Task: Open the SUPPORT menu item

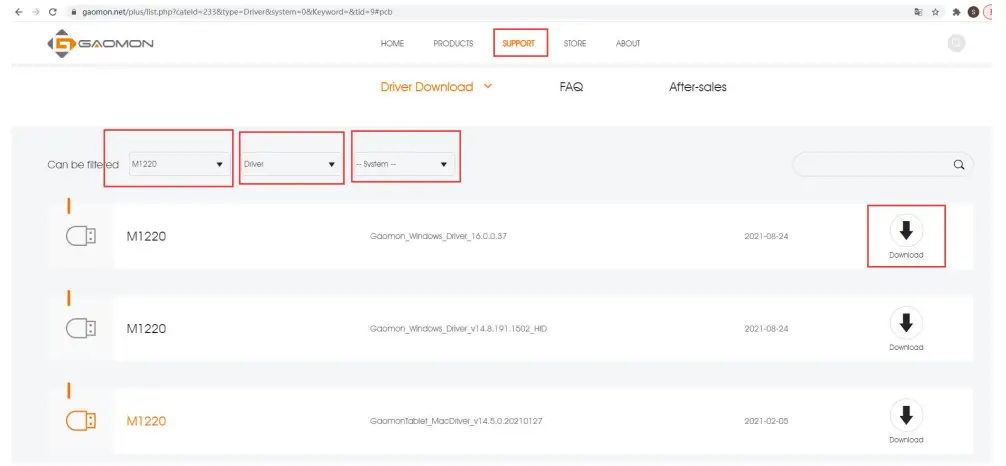Action: coord(518,44)
